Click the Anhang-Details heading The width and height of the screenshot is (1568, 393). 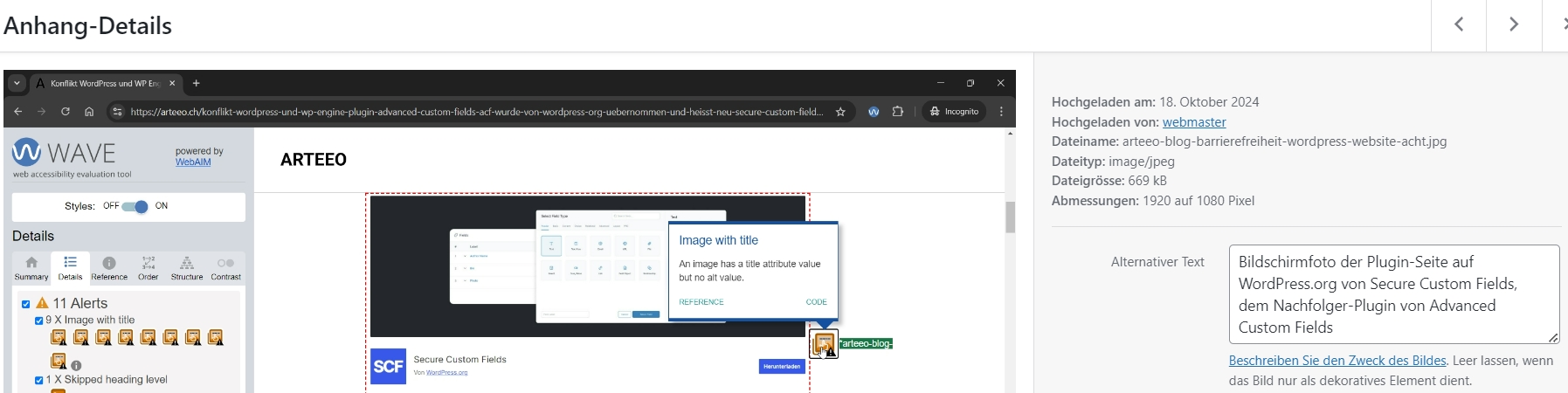[87, 26]
